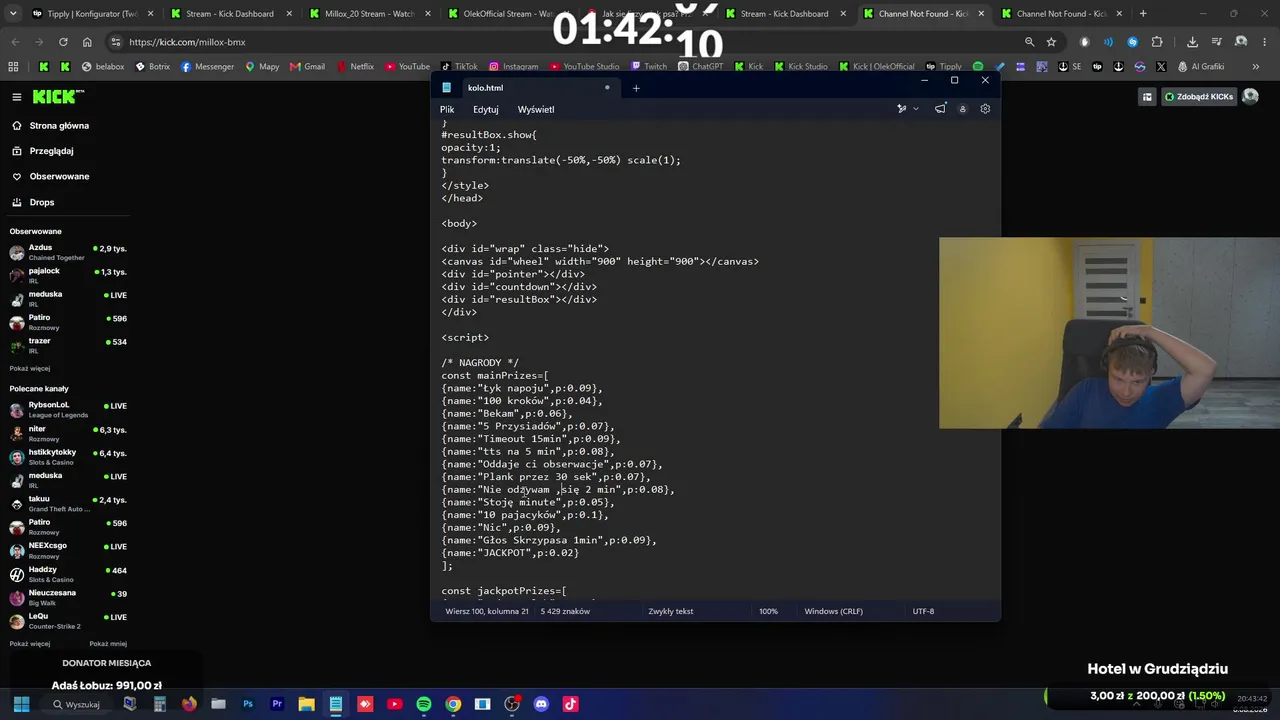The image size is (1280, 720).
Task: Open the Plik menu in Notepad
Action: pyautogui.click(x=447, y=109)
